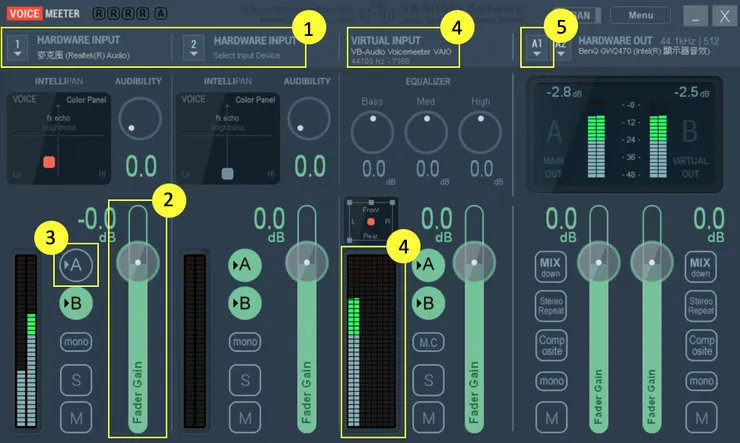740x443 pixels.
Task: Minimize the Voicemeeter window
Action: click(695, 16)
